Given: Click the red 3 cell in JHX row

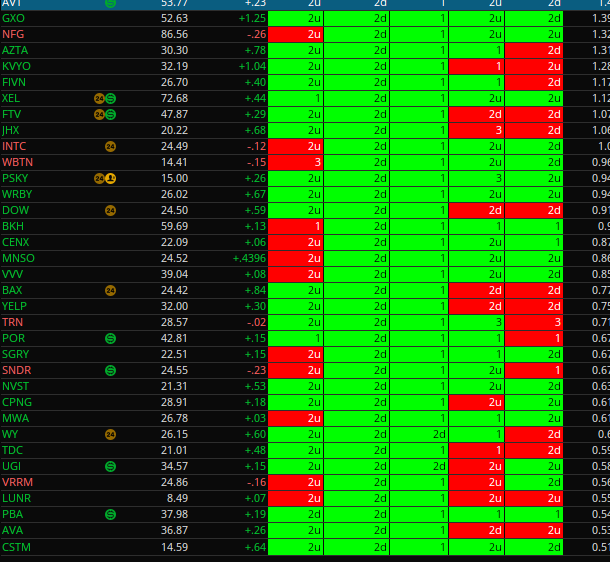Looking at the screenshot, I should 477,130.
